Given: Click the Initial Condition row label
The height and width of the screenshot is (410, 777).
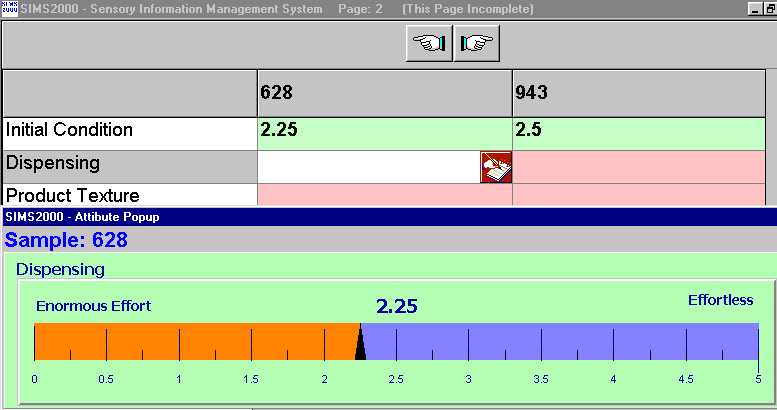Looking at the screenshot, I should click(x=129, y=131).
